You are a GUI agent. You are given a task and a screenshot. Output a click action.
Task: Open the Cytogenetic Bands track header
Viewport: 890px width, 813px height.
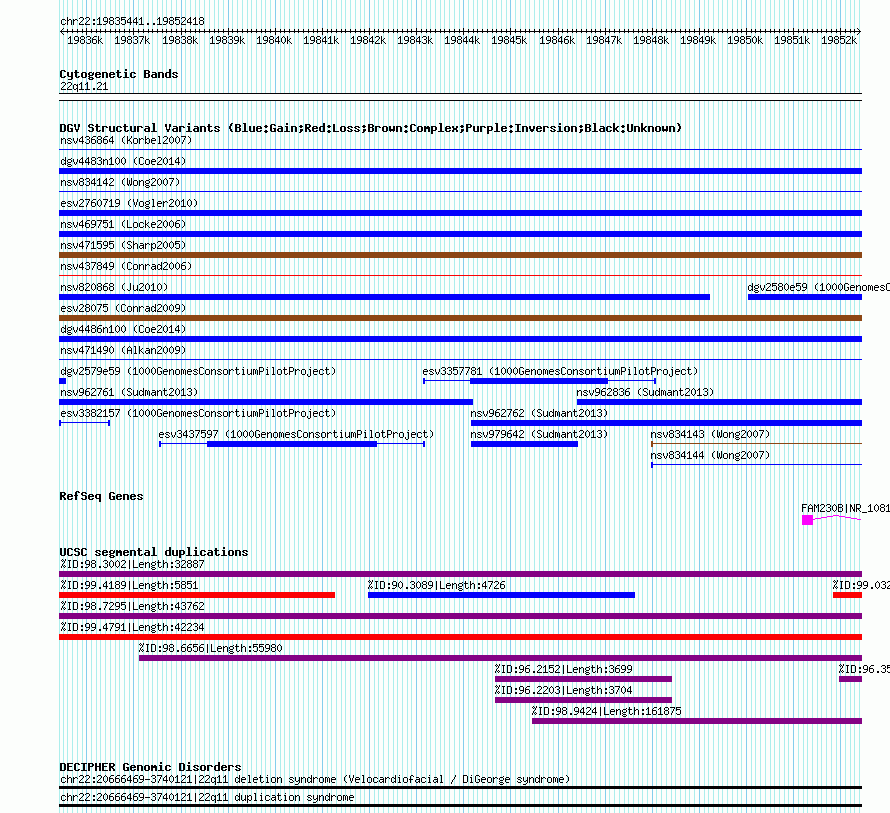coord(119,74)
